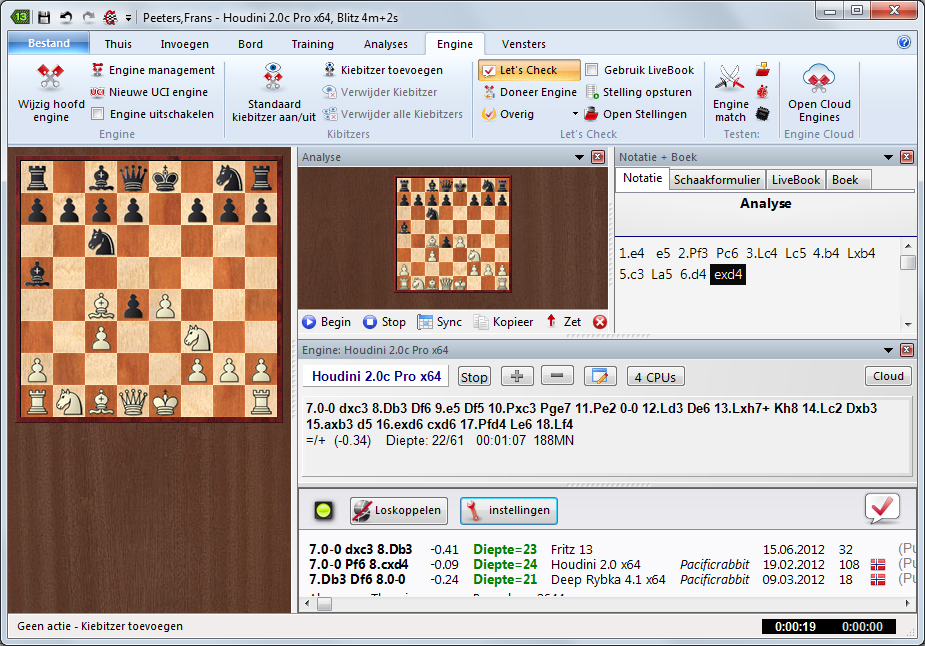
Task: Click Stop in the Analyse panel
Action: pos(384,322)
